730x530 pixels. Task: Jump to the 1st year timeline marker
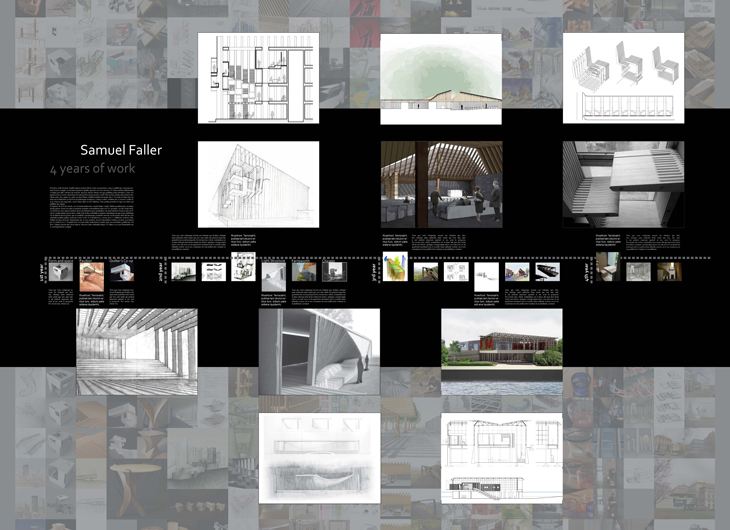coord(42,271)
